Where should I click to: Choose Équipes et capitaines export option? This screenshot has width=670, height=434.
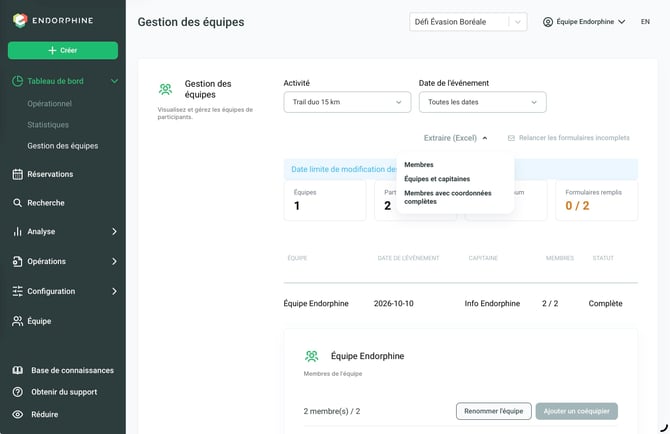click(437, 179)
